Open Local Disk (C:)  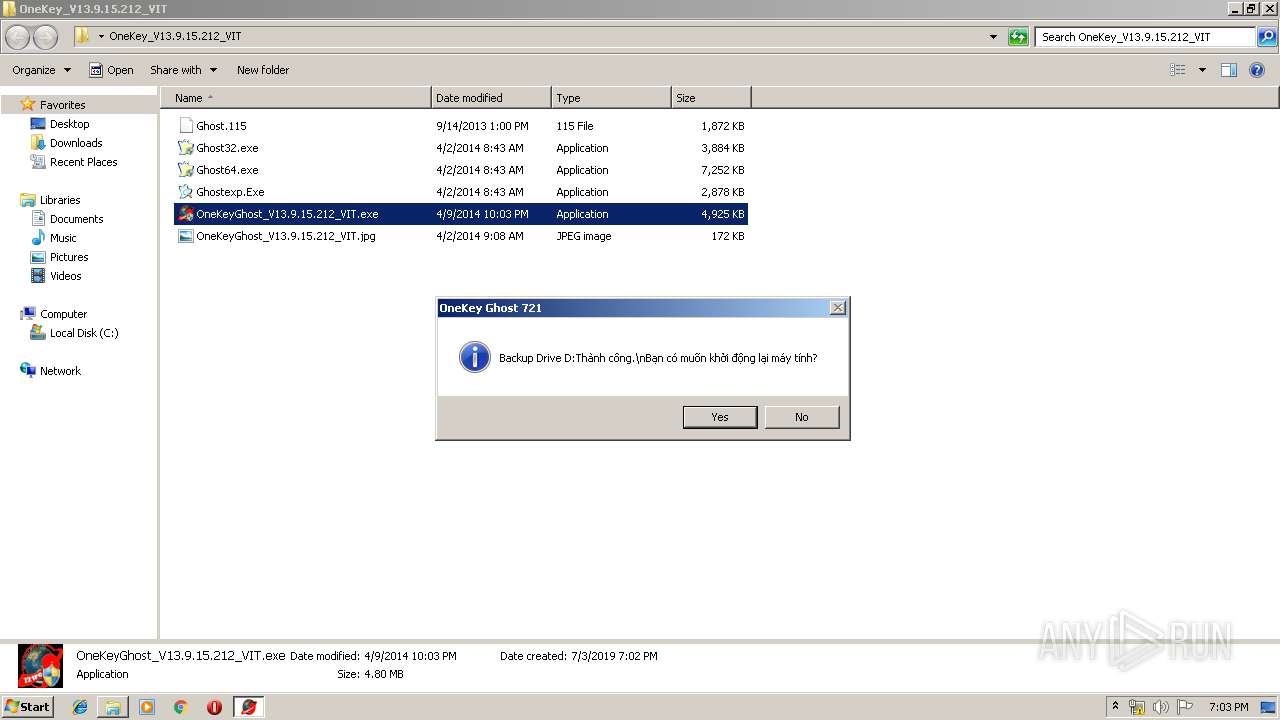(84, 333)
